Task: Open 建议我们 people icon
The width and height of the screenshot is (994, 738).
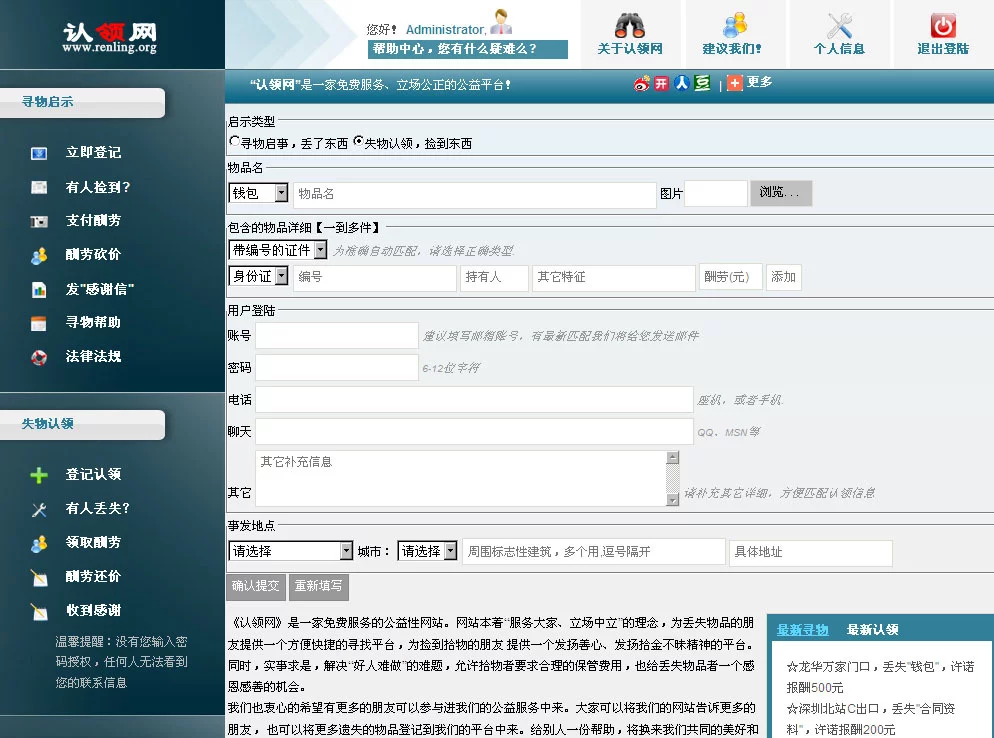Action: coord(735,25)
